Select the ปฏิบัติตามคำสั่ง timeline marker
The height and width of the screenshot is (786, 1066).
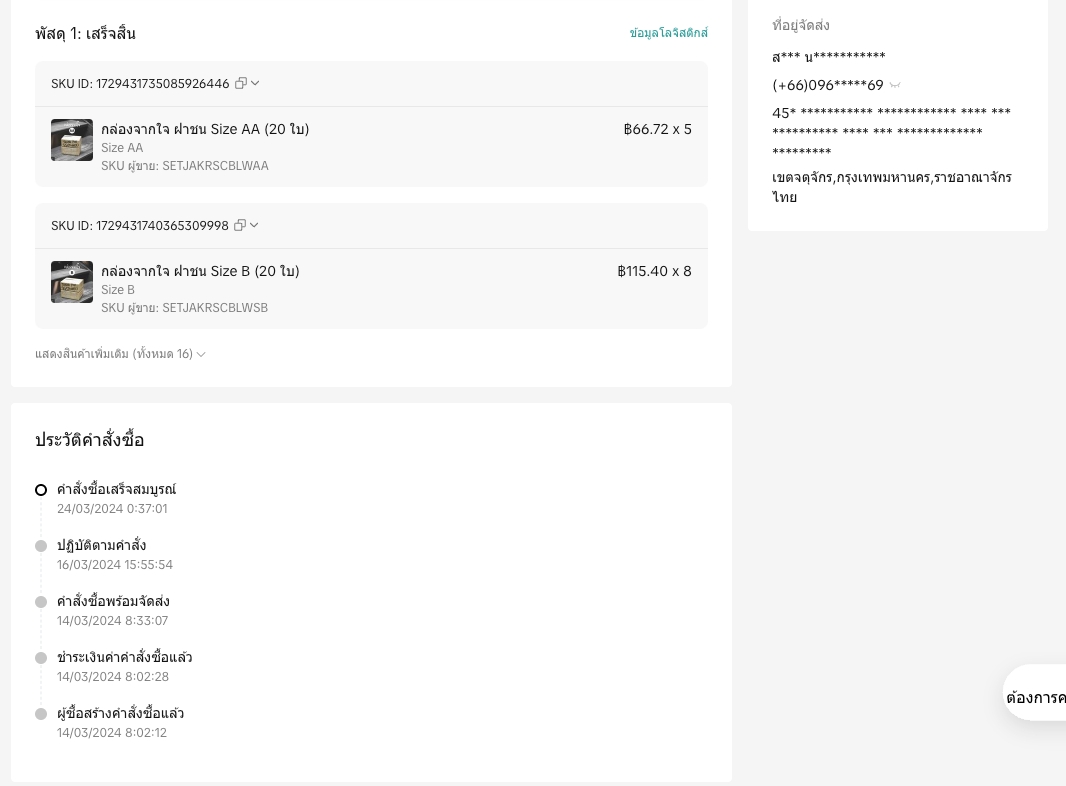coord(41,546)
